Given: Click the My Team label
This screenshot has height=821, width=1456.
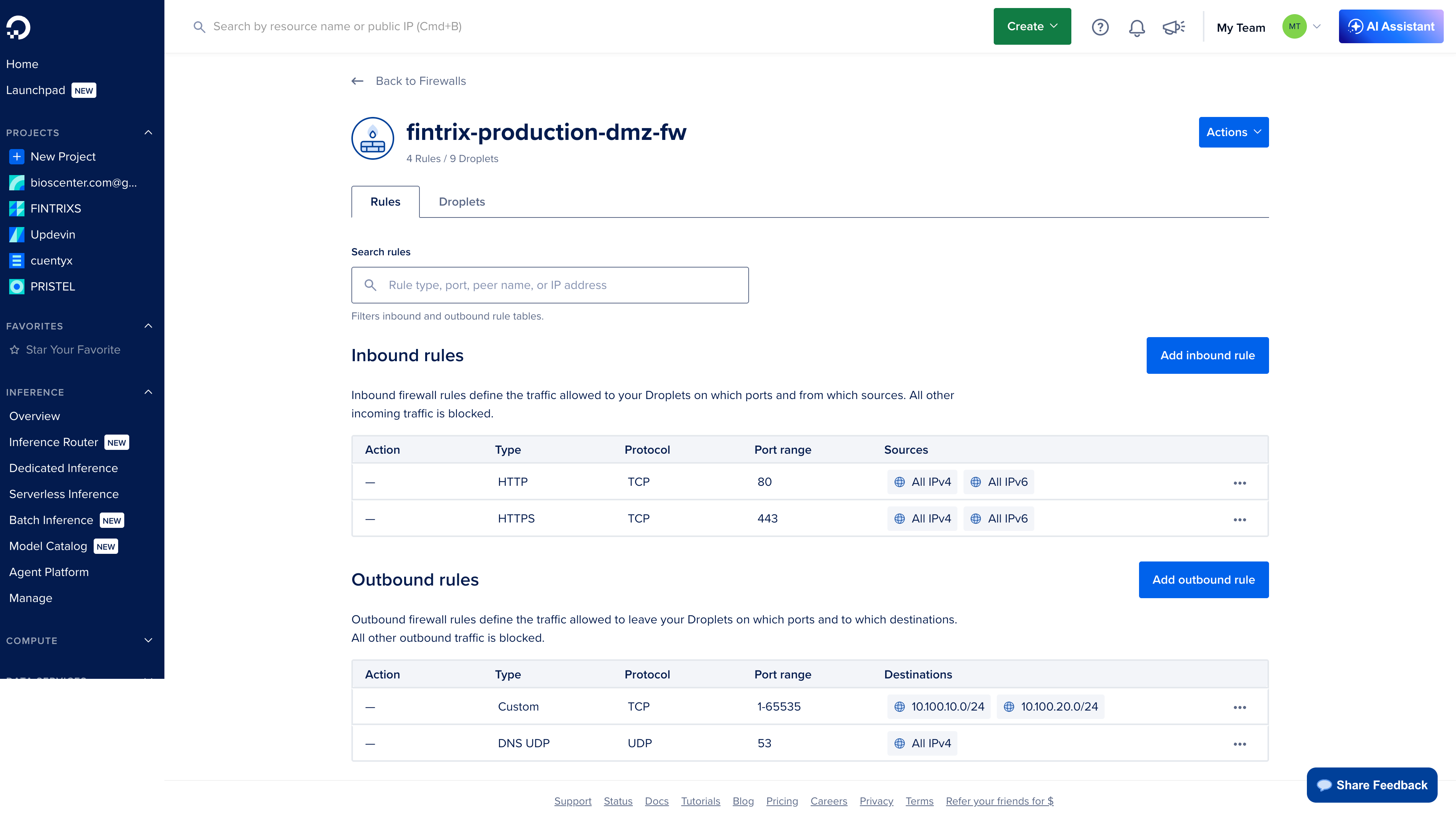Looking at the screenshot, I should (x=1241, y=27).
